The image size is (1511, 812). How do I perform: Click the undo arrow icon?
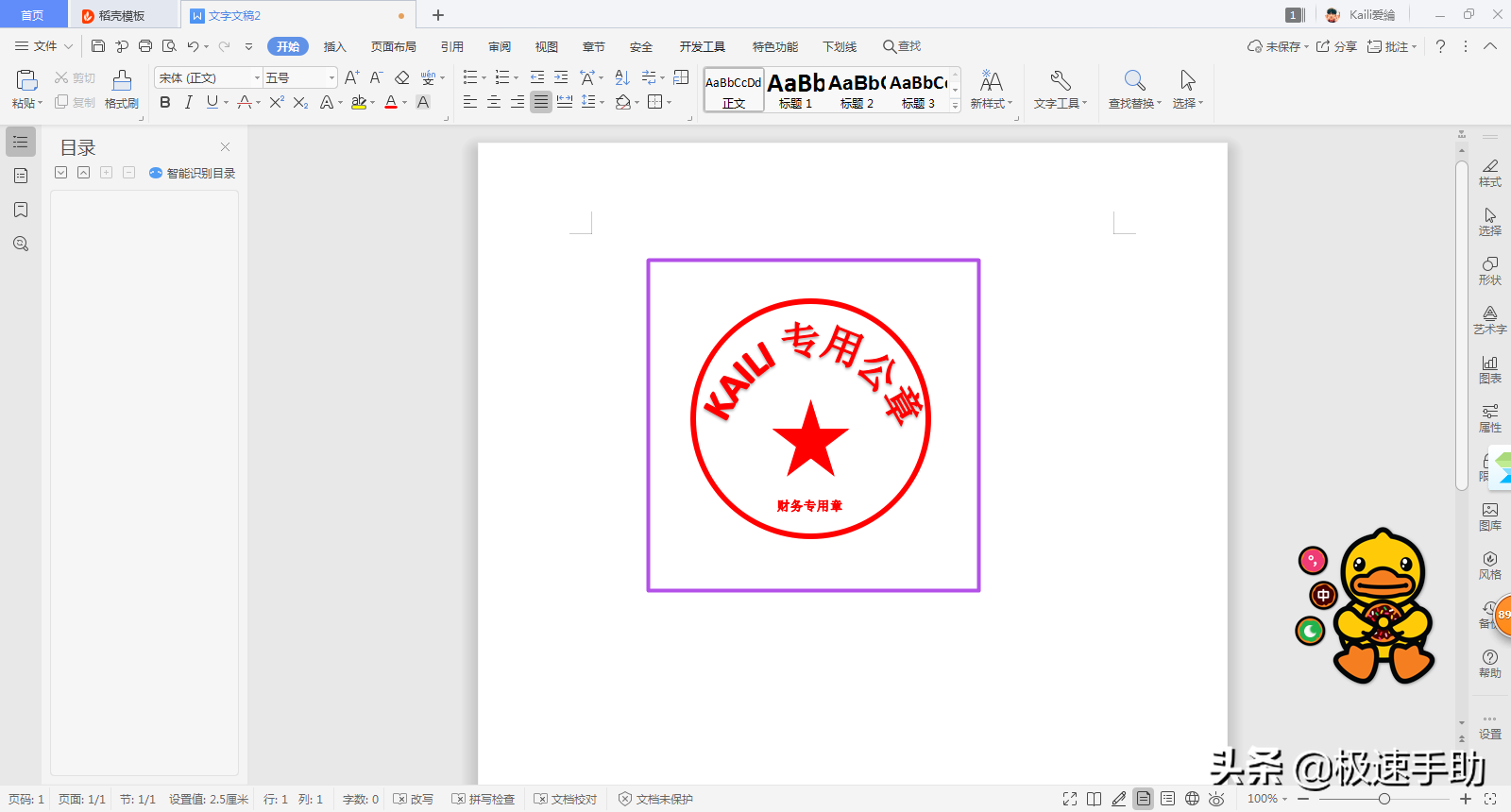click(193, 46)
